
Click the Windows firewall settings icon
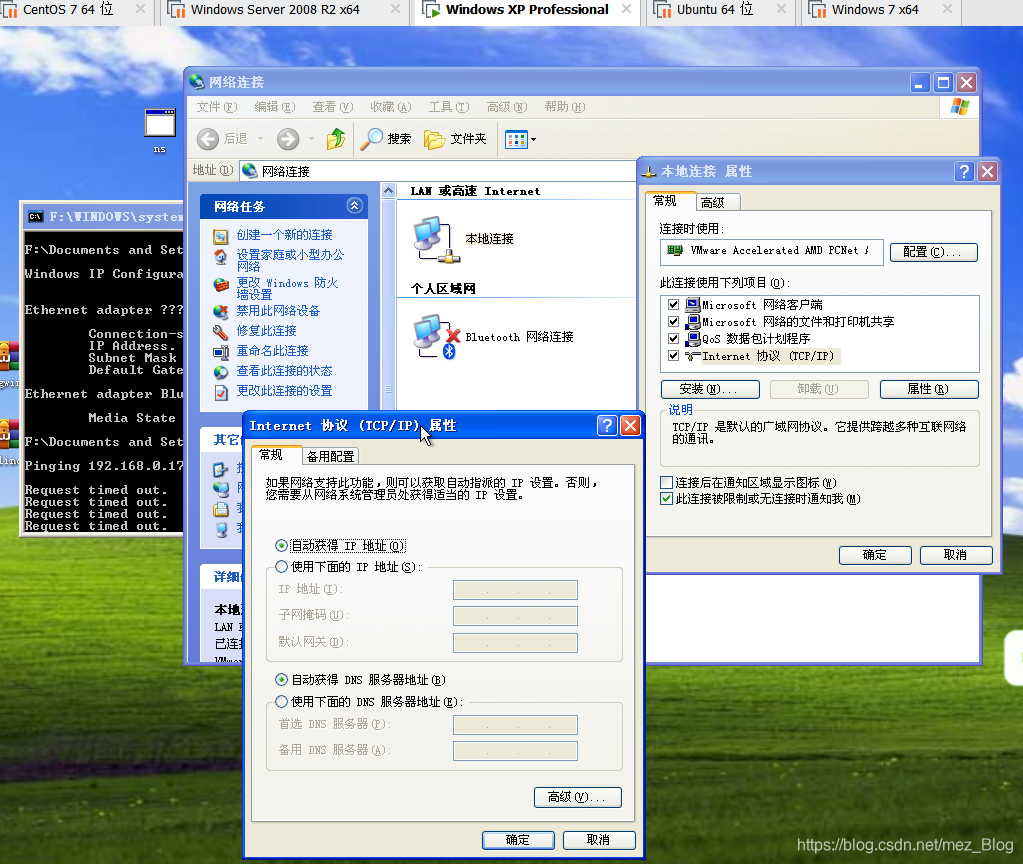click(x=221, y=285)
